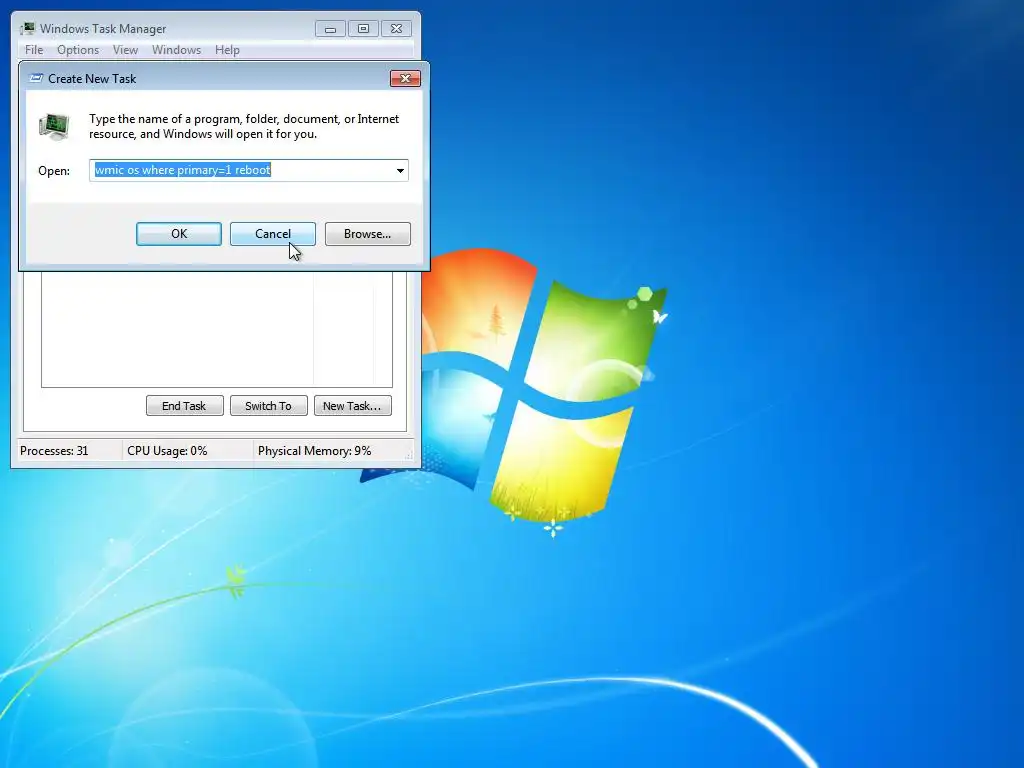Click the Create New Task title icon
This screenshot has width=1024, height=768.
pos(37,78)
